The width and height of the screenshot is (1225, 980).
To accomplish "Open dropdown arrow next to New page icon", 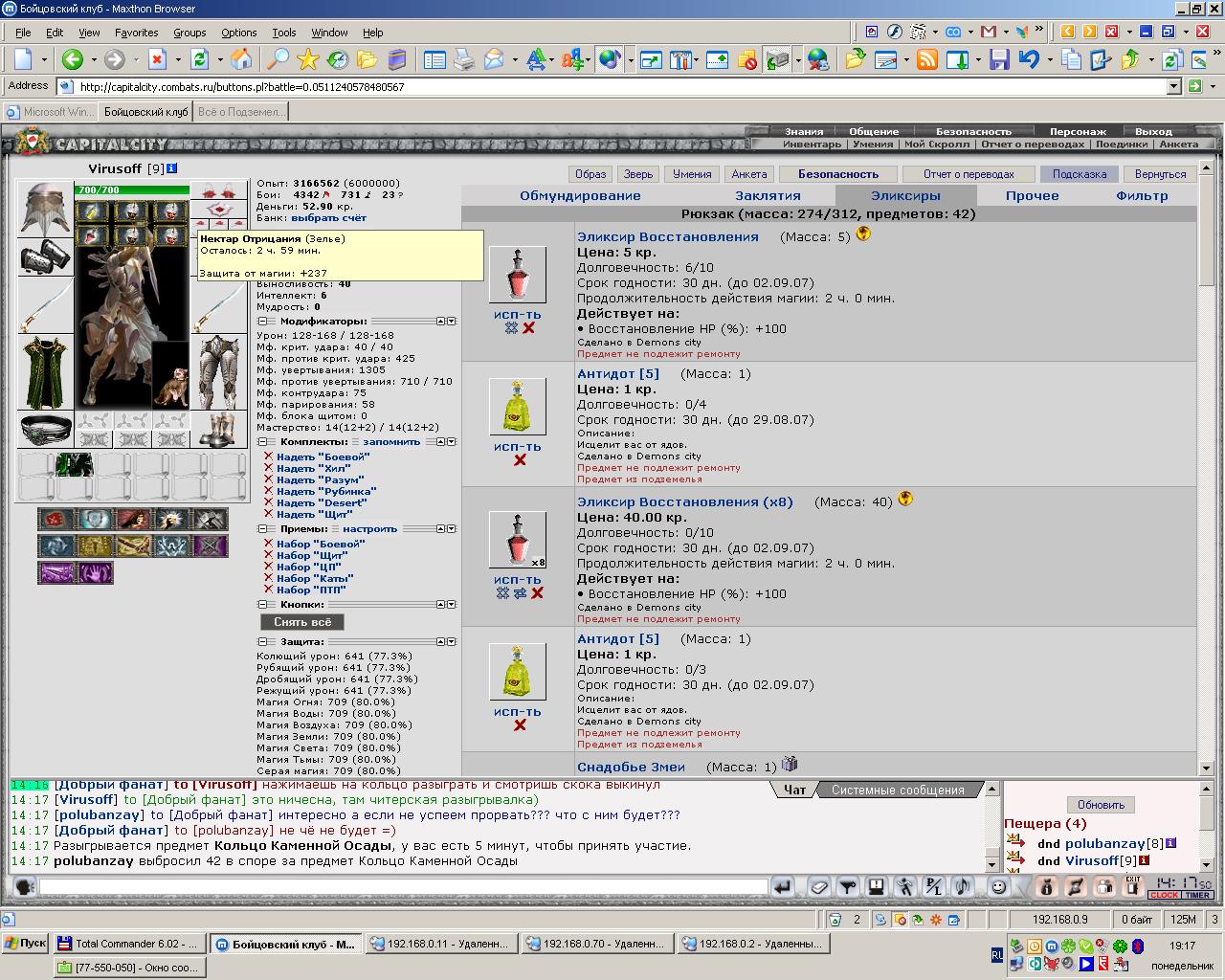I will 44,60.
